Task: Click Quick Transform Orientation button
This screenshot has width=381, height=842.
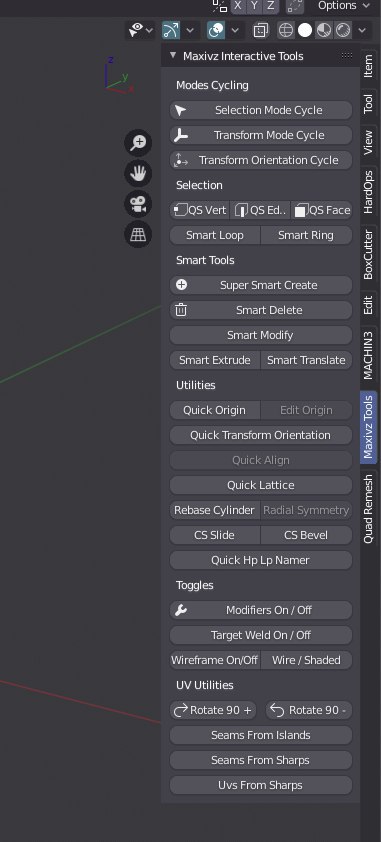Action: click(x=261, y=435)
